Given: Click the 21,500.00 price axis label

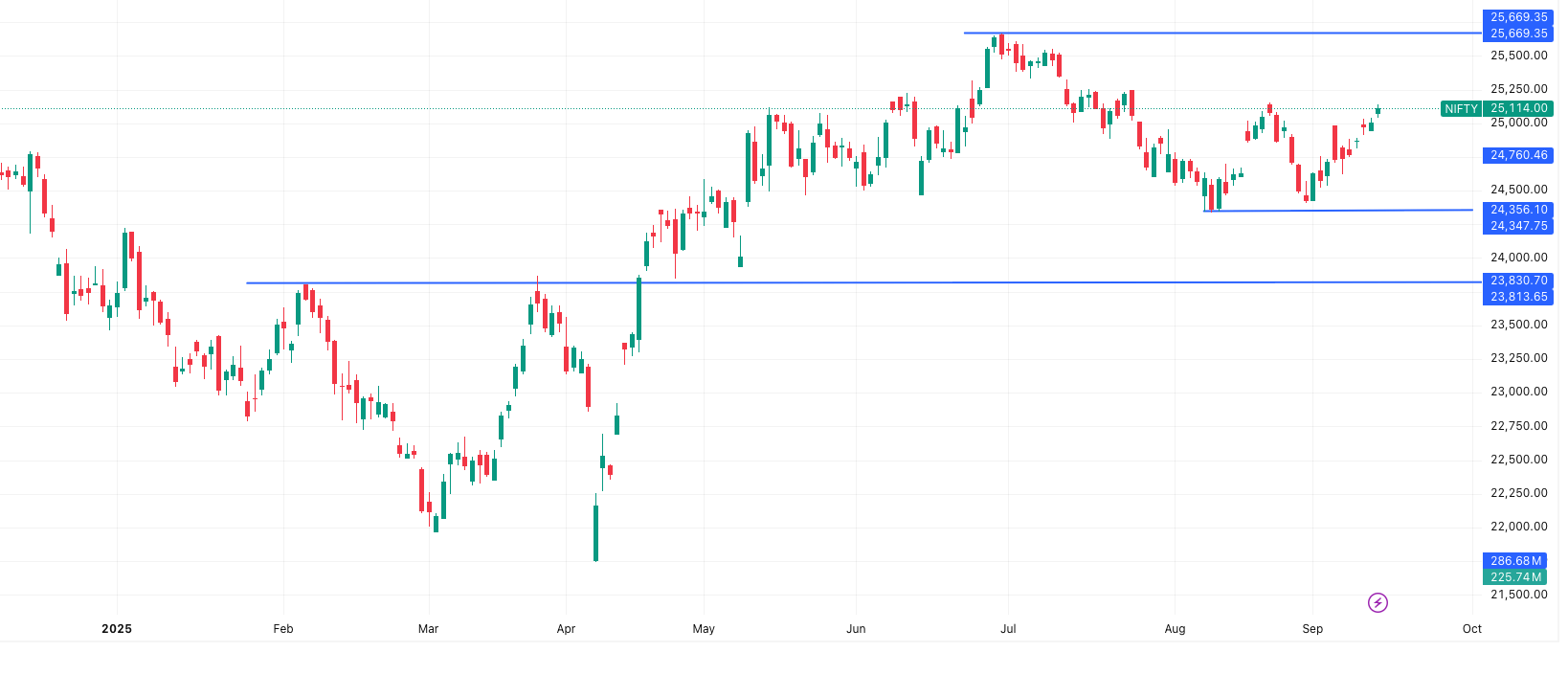Looking at the screenshot, I should pos(1518,595).
